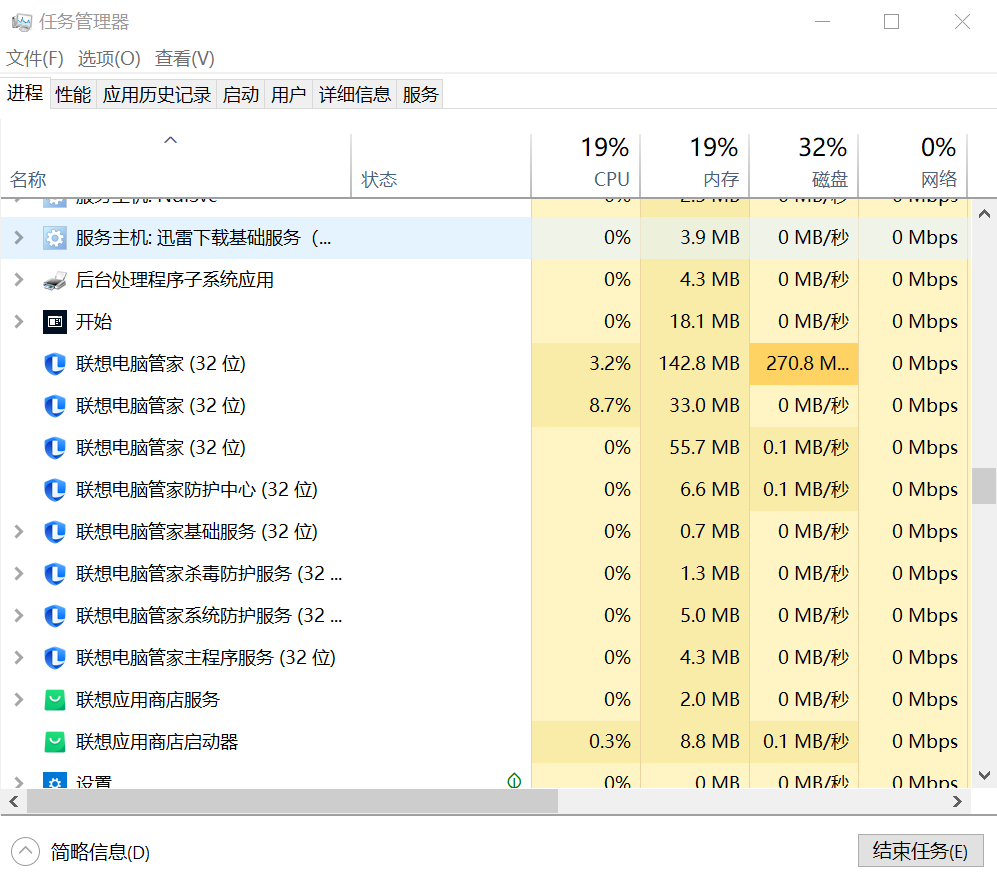Switch to the 服务 tab
Image resolution: width=997 pixels, height=886 pixels.
click(420, 95)
